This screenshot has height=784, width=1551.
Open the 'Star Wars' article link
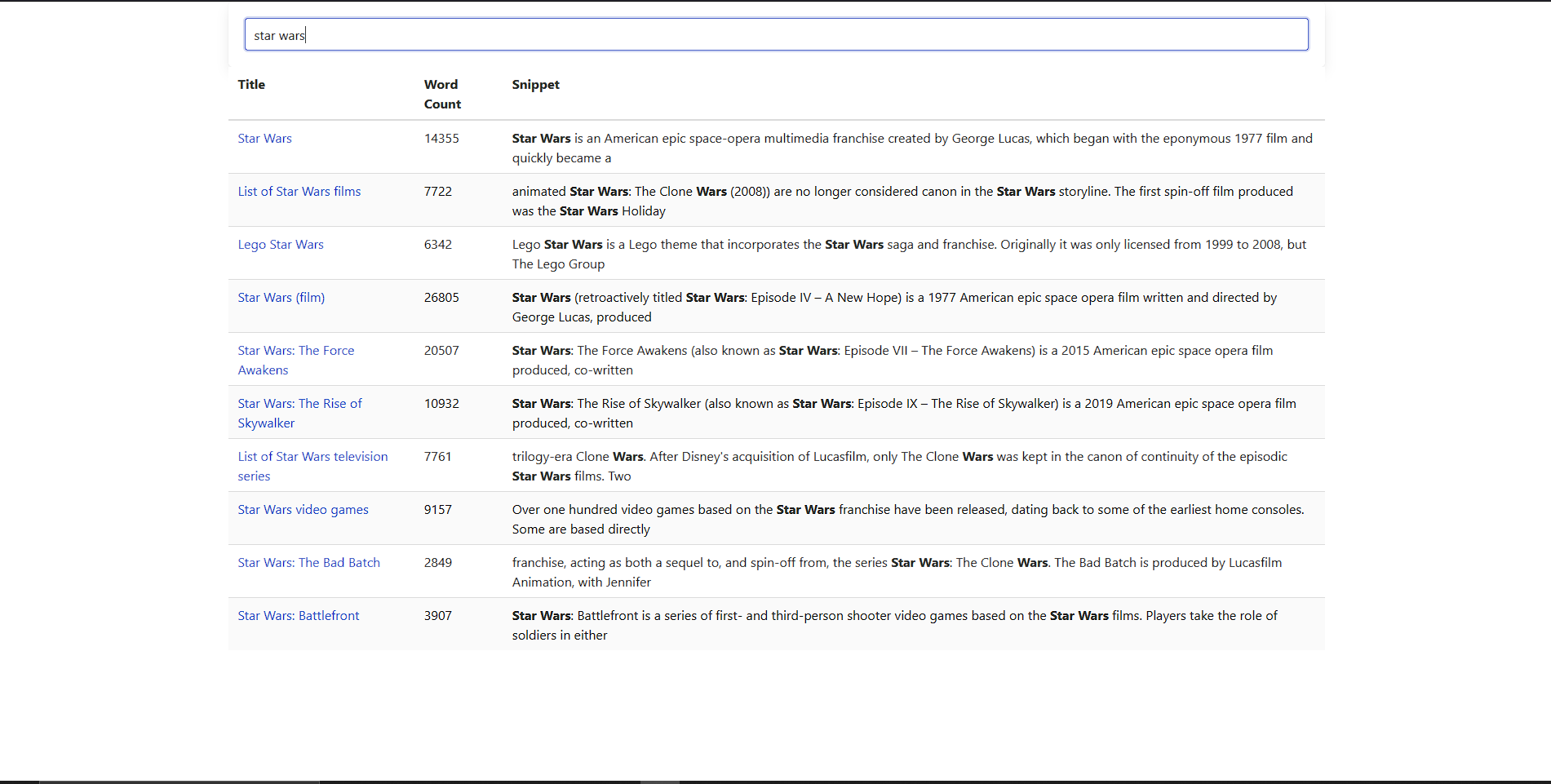[264, 139]
